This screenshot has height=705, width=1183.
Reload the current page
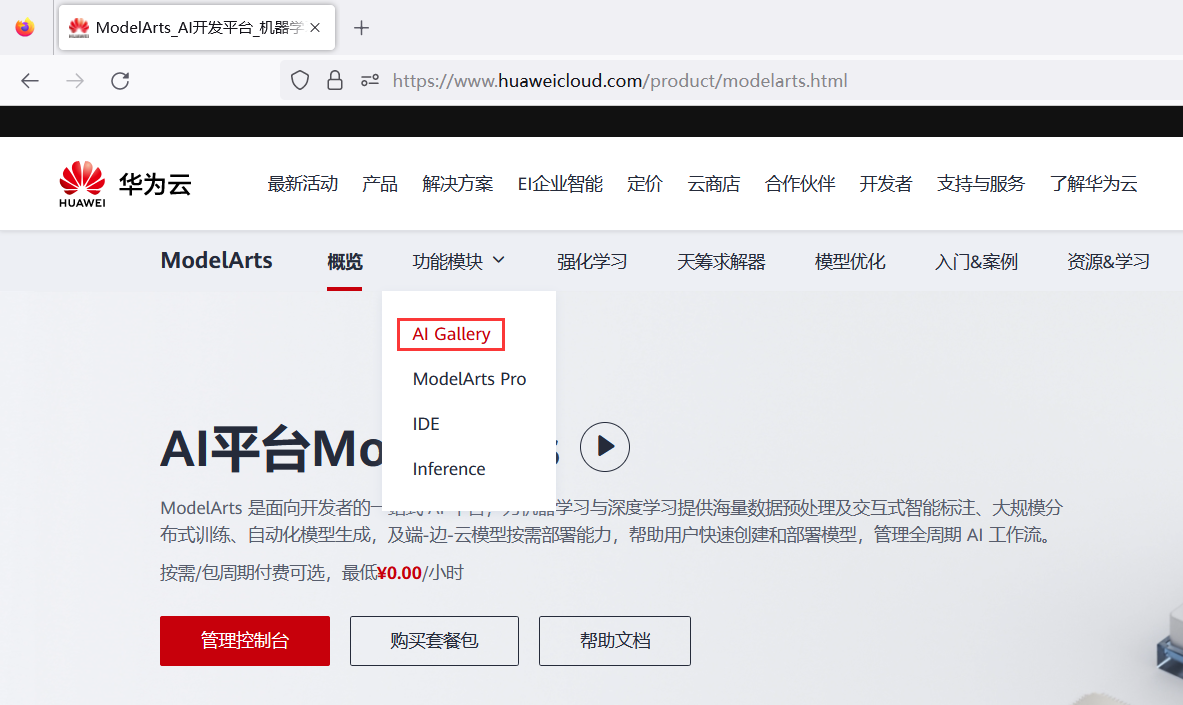pyautogui.click(x=120, y=80)
